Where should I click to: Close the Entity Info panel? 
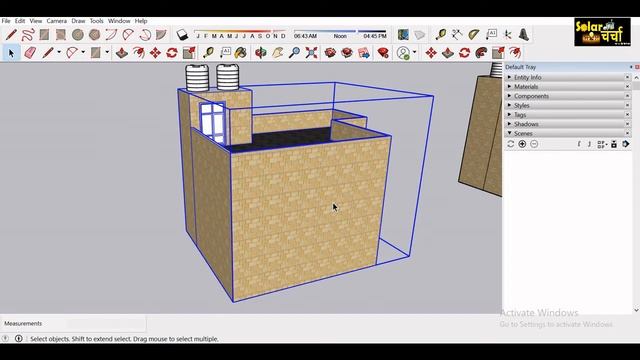[627, 77]
